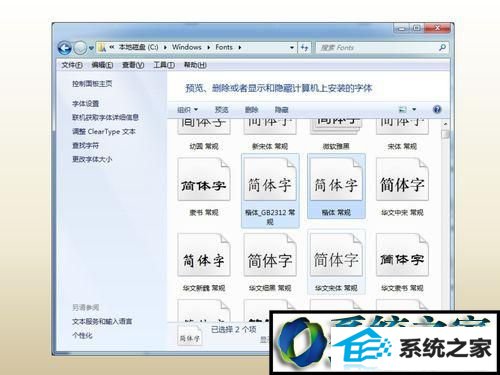Click the Forward navigation arrow
The height and width of the screenshot is (375, 500).
80,48
